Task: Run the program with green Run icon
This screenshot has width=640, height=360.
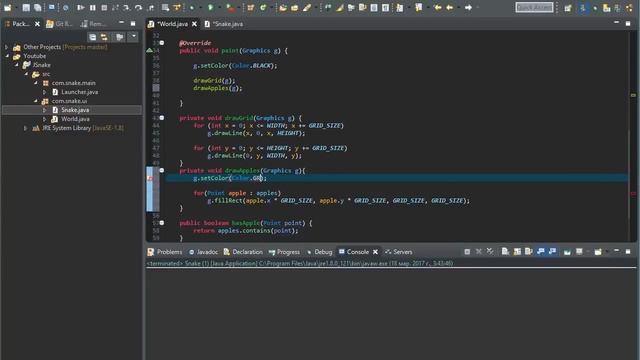Action: [x=211, y=7]
